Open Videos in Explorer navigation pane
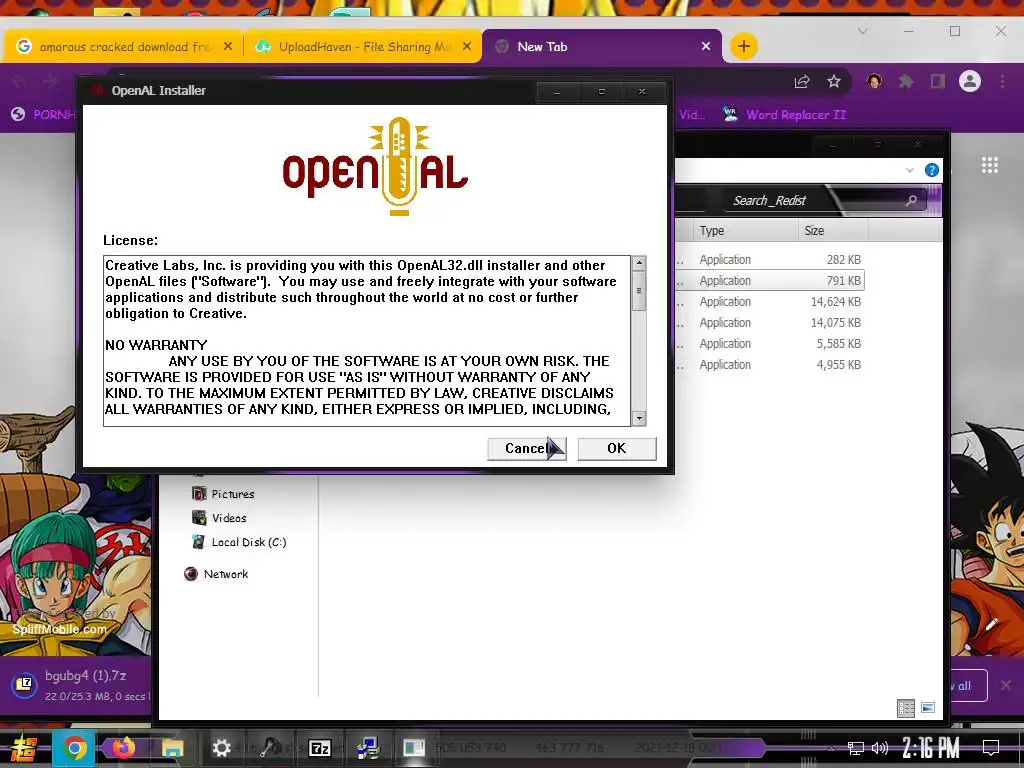The width and height of the screenshot is (1024, 768). click(219, 518)
